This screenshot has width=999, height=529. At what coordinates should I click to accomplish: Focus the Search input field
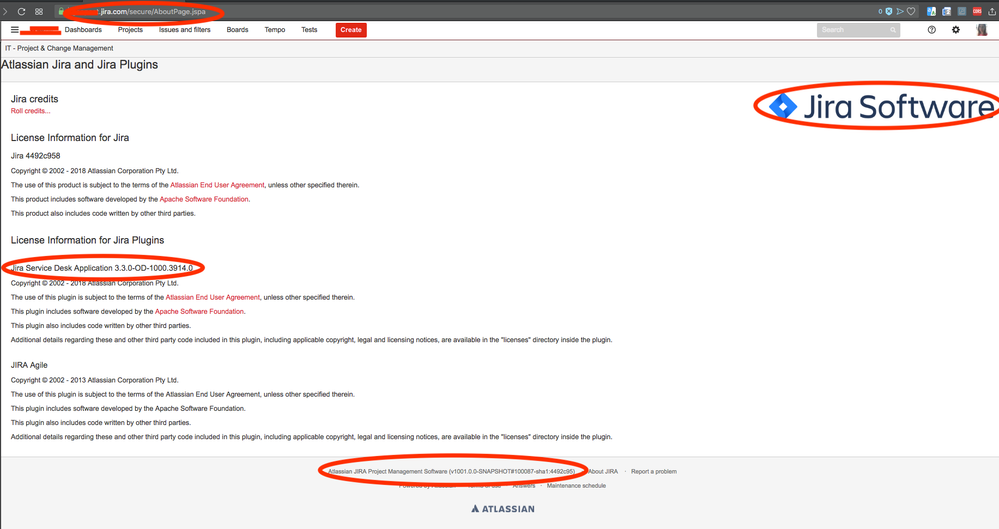click(x=858, y=30)
